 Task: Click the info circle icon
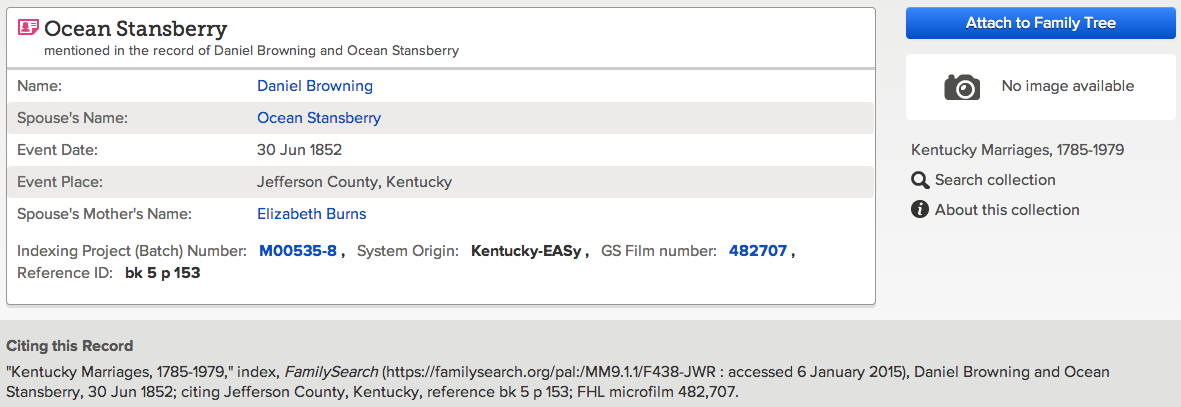pos(920,210)
